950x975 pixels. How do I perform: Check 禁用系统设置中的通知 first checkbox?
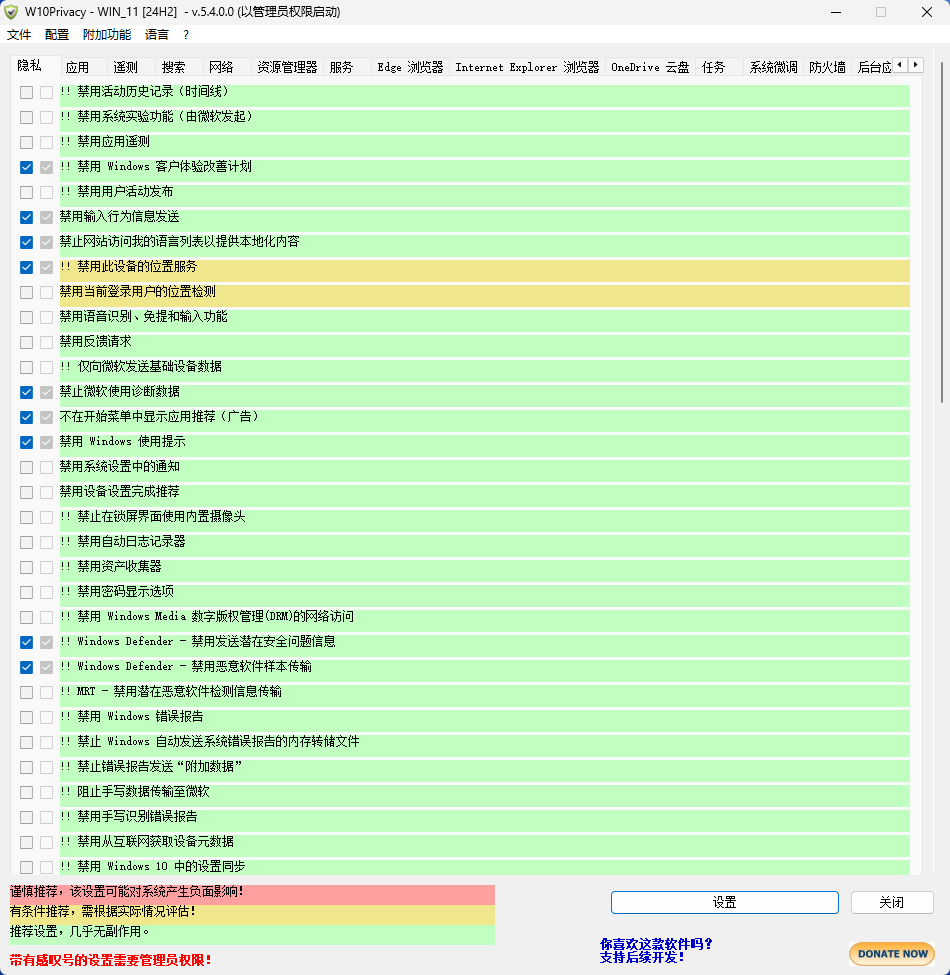tap(26, 467)
